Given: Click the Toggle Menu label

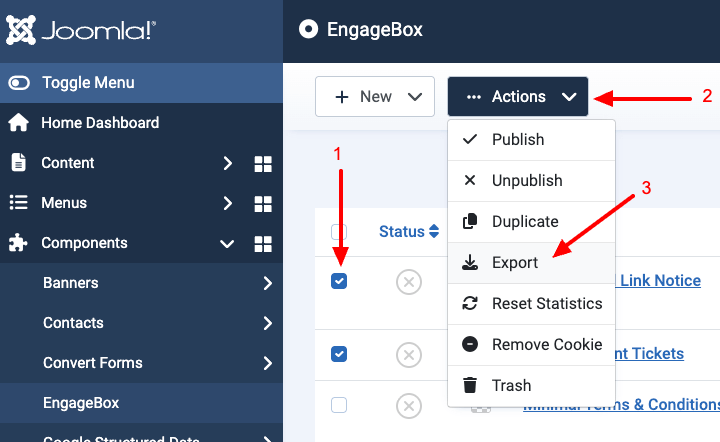Looking at the screenshot, I should (88, 83).
